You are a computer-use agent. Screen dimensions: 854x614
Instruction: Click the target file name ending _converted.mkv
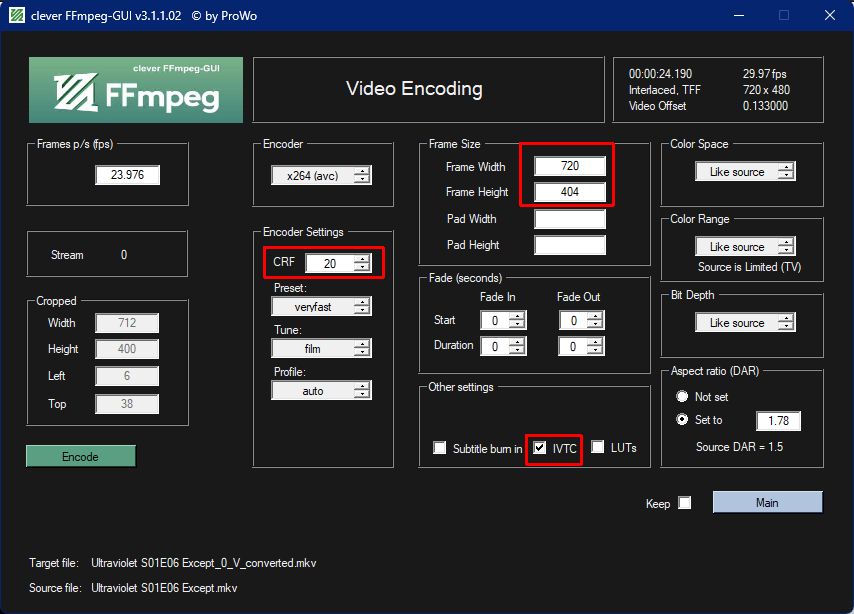click(x=204, y=563)
